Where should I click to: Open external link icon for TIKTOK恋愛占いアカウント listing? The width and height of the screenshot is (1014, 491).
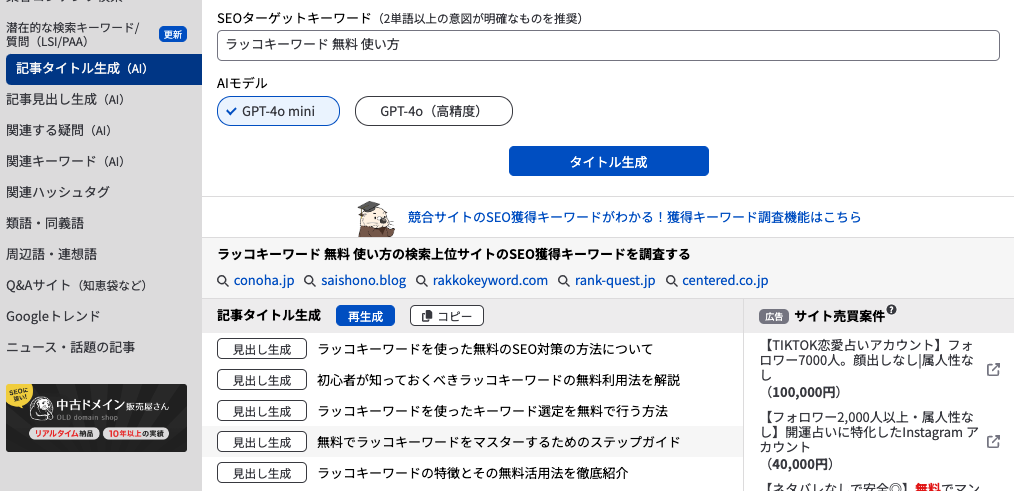pos(993,370)
